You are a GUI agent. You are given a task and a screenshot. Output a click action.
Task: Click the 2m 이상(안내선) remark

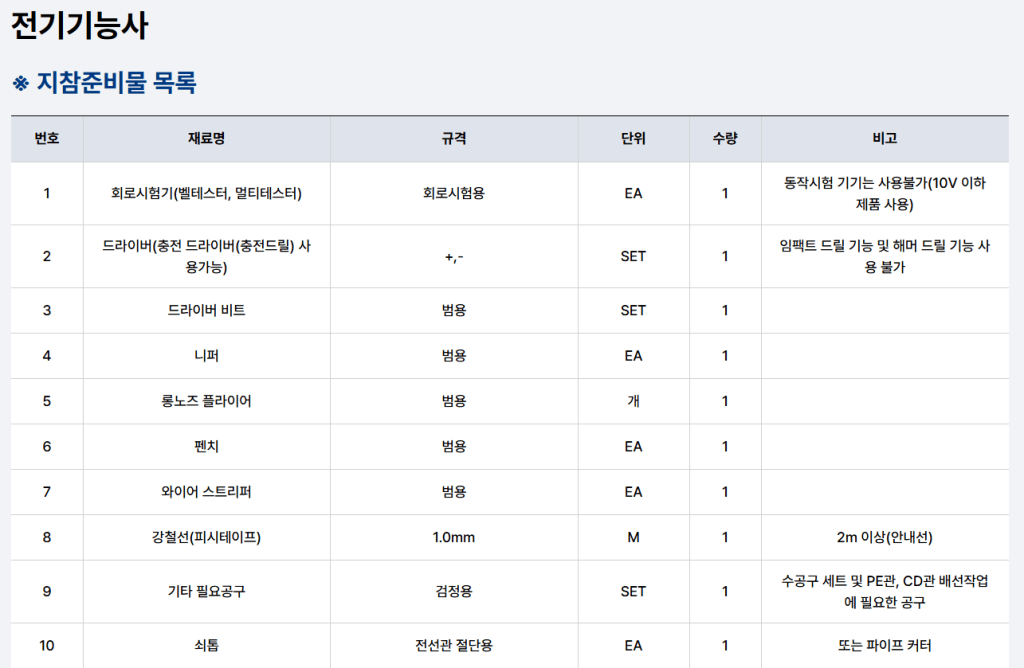(x=885, y=537)
